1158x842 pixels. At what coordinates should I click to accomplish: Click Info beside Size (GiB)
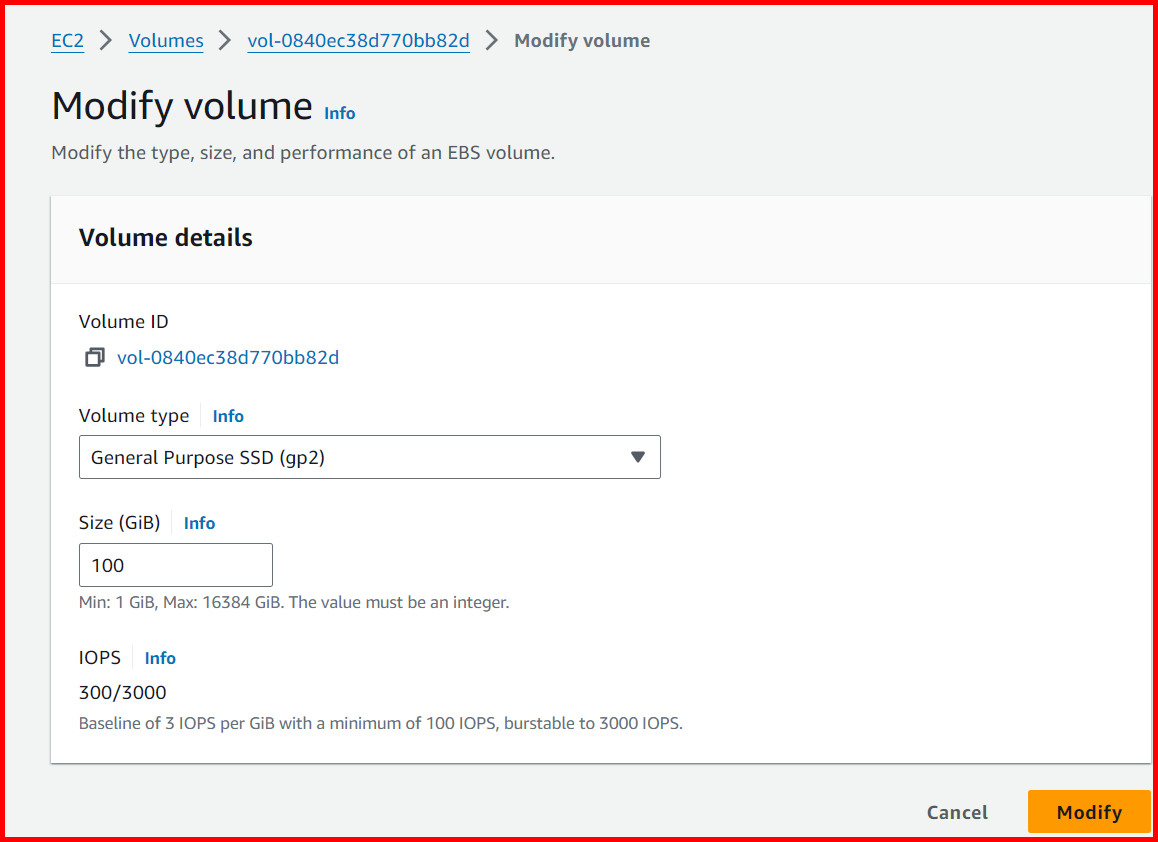pyautogui.click(x=199, y=523)
